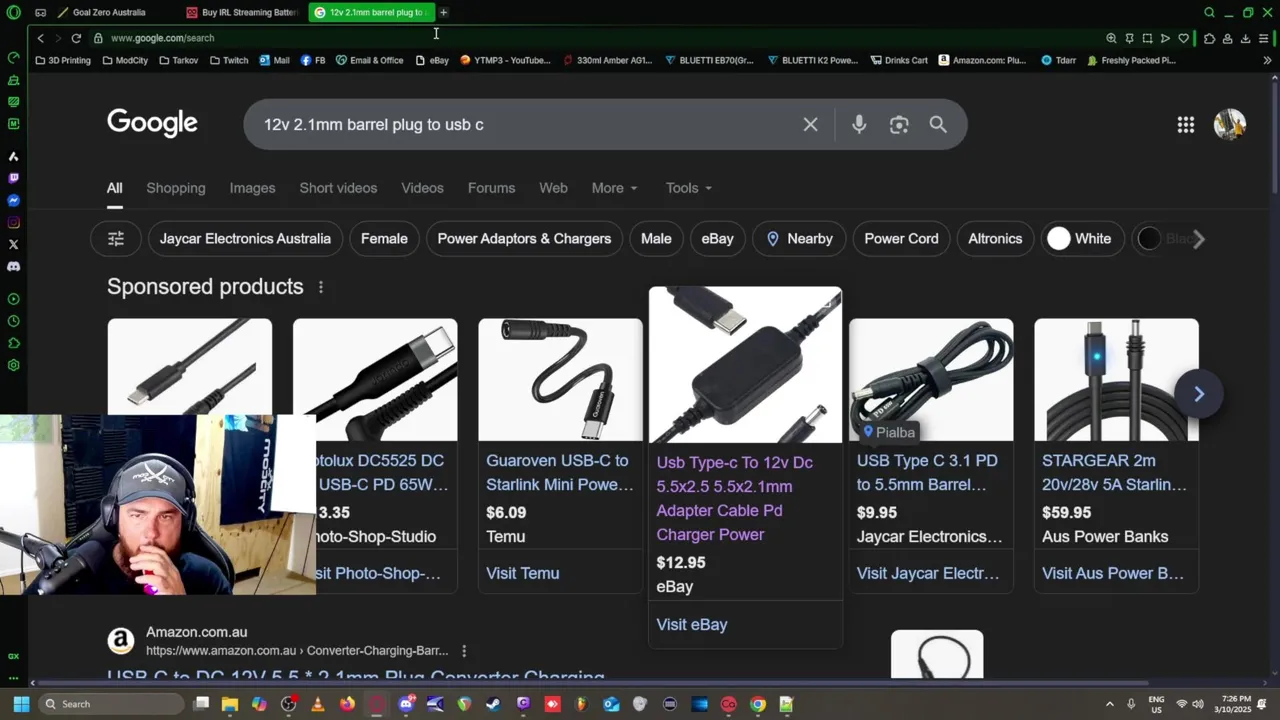1280x720 pixels.
Task: Filter by Jaycar Electronics Australia chip
Action: 245,239
